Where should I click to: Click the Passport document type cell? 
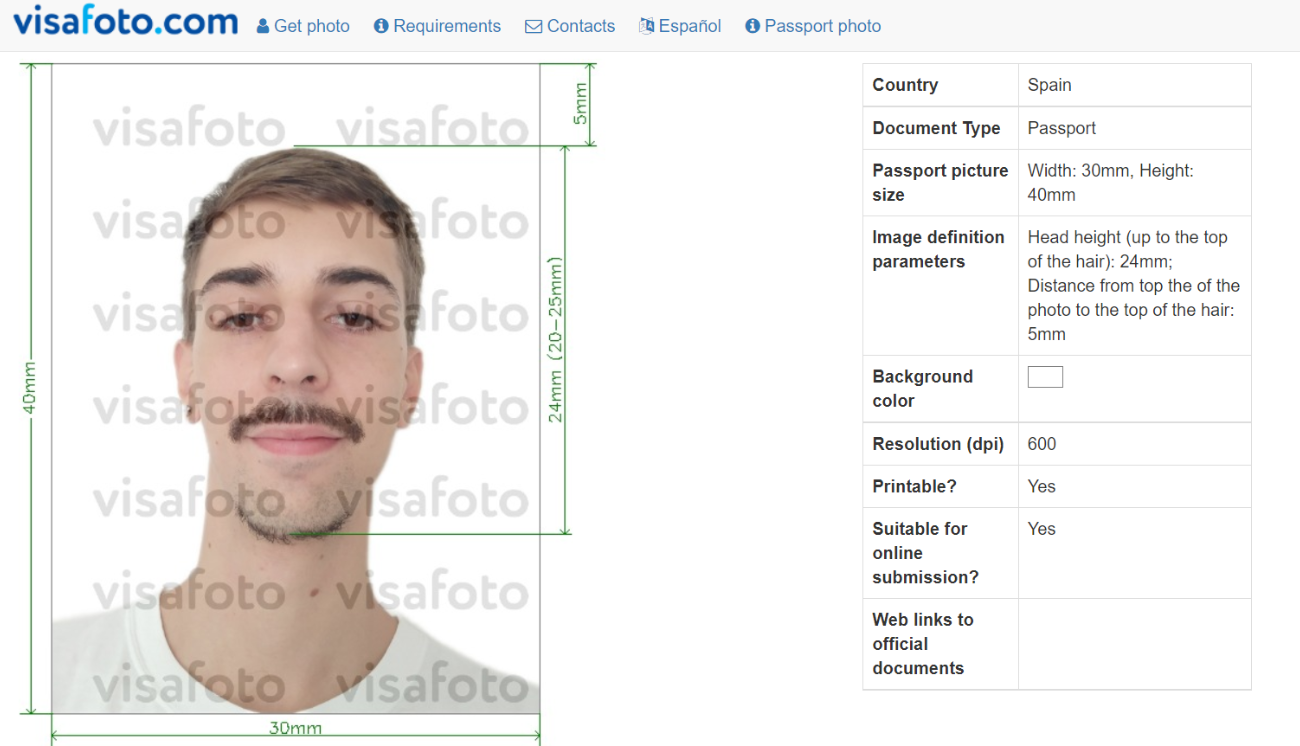coord(1063,128)
